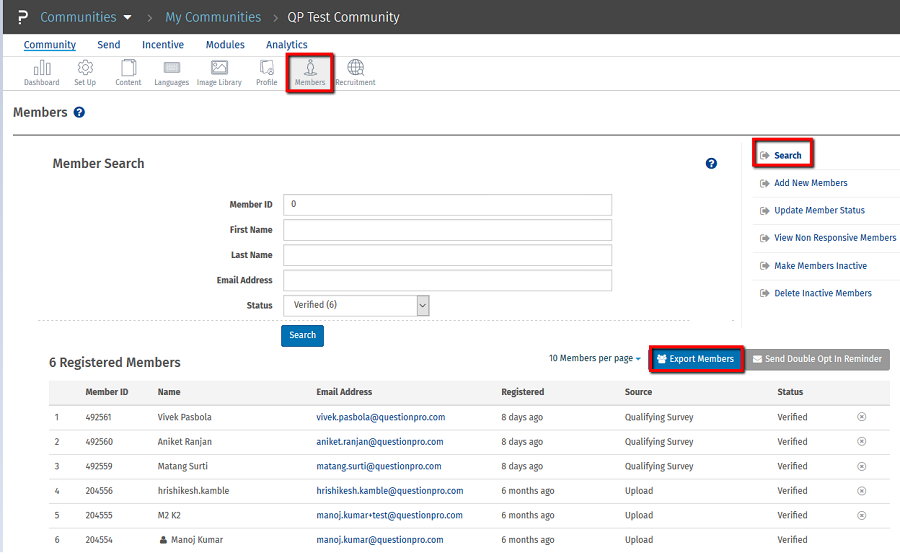900x558 pixels.
Task: Open the Incentive tab
Action: (x=162, y=45)
